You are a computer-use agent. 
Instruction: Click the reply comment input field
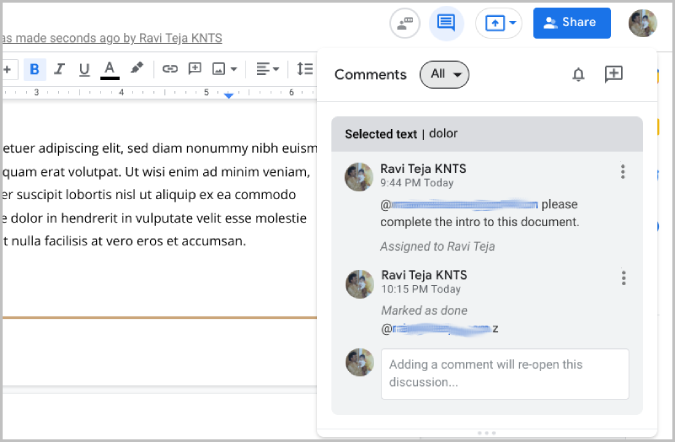point(504,373)
